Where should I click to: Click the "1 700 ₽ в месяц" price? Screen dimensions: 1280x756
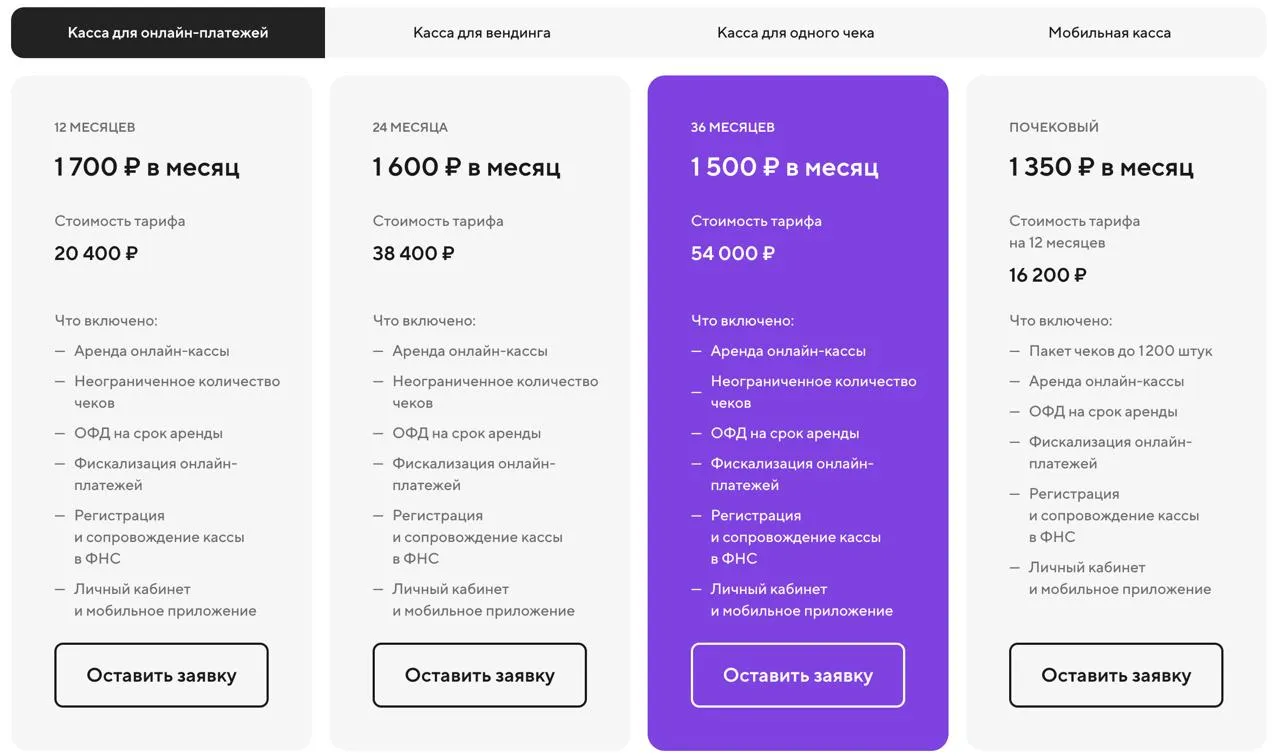tap(147, 167)
